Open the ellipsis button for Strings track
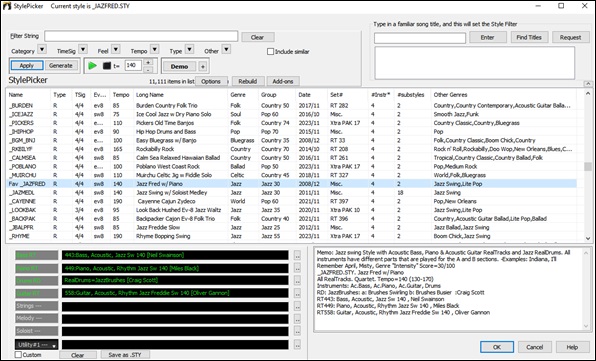The image size is (596, 361). point(297,306)
